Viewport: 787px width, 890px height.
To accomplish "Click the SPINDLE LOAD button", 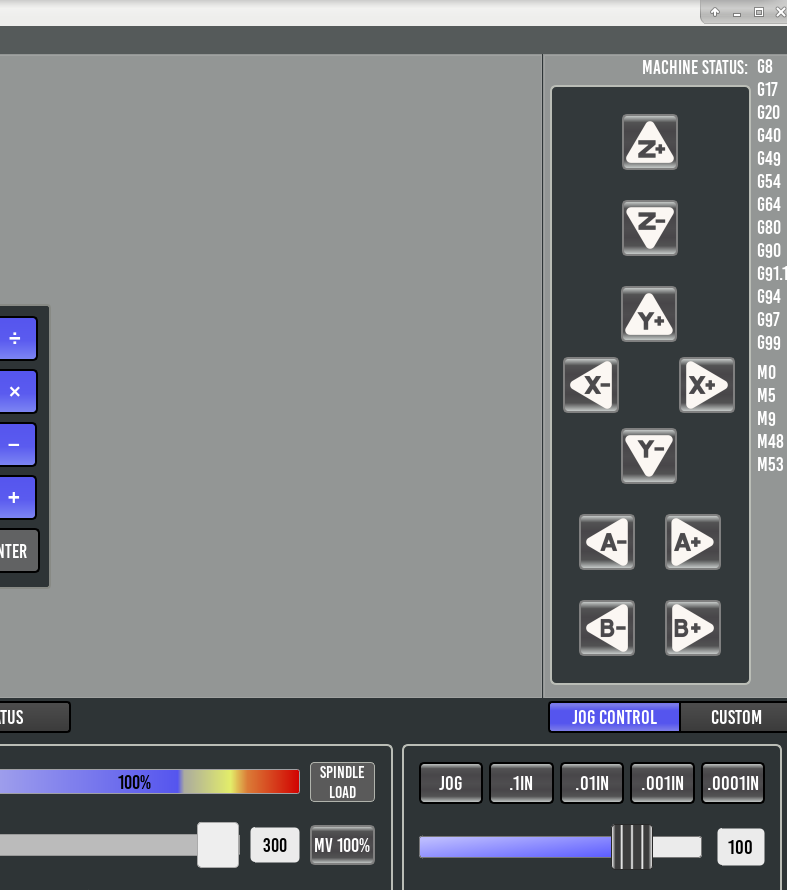I will (x=342, y=782).
